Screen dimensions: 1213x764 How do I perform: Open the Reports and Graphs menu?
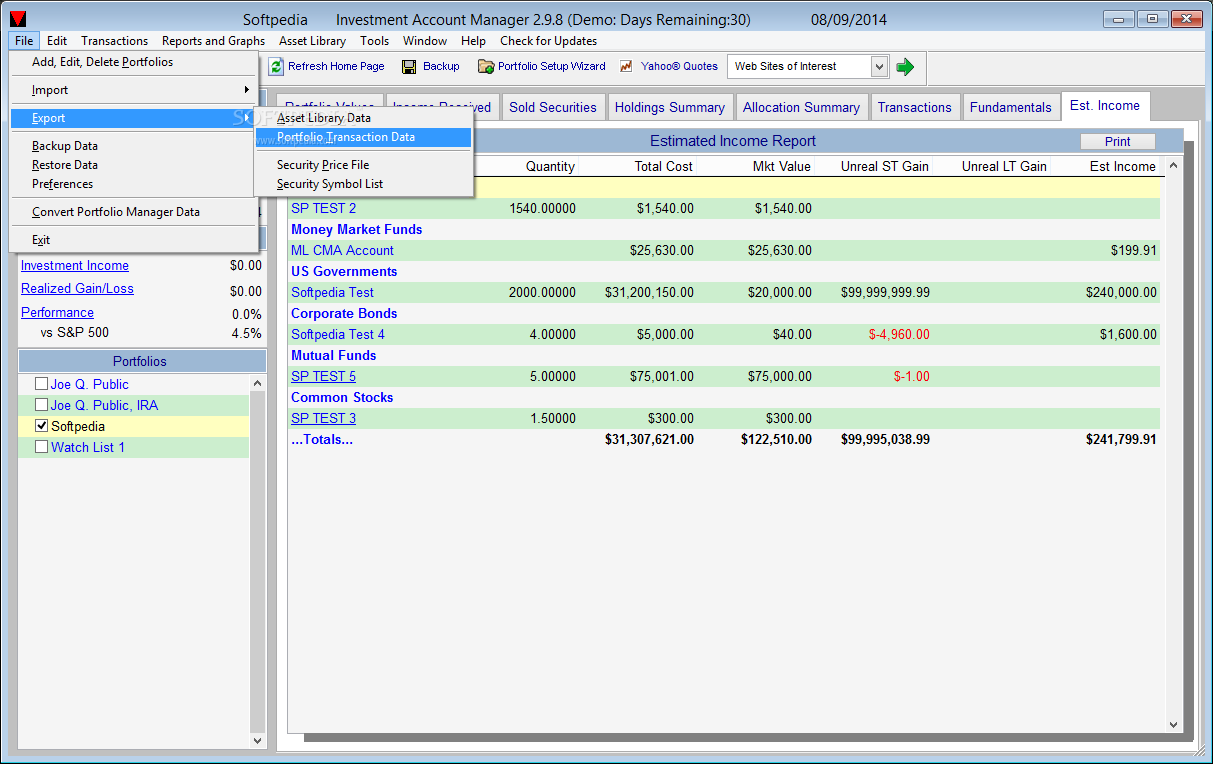pos(213,41)
